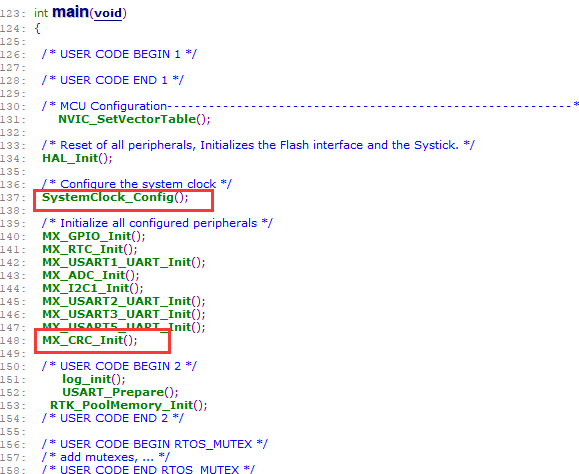Click the MX_USART1_UART_Init() call
This screenshot has width=579, height=474.
[x=124, y=262]
